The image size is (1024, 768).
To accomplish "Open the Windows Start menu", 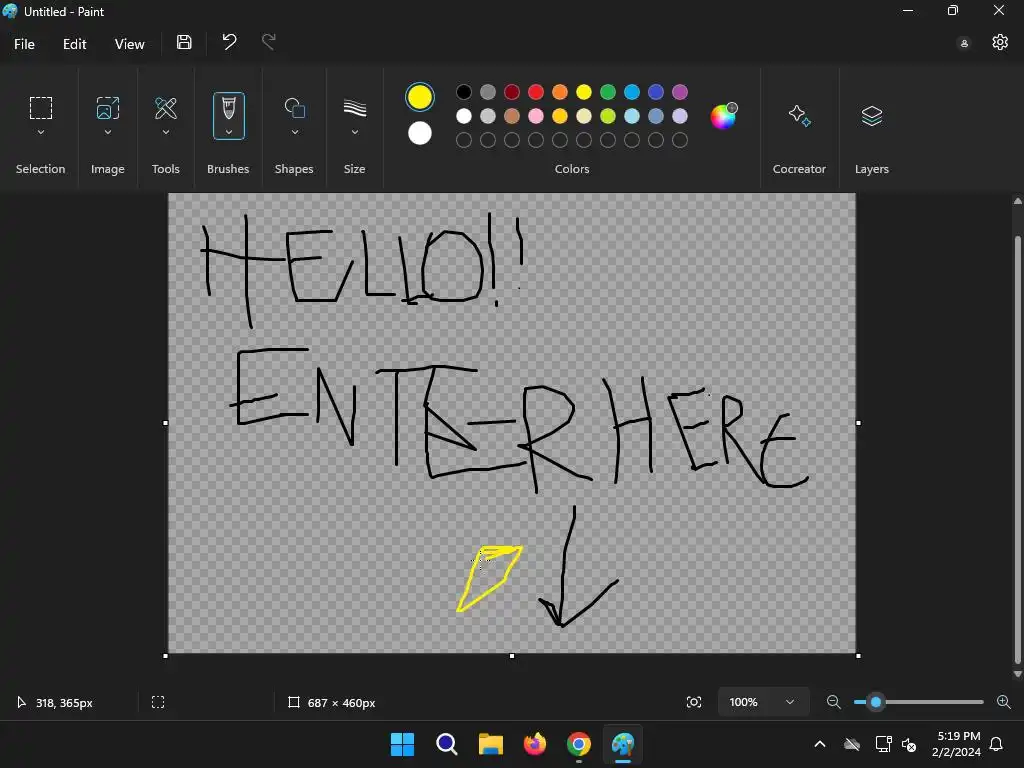I will pos(402,744).
